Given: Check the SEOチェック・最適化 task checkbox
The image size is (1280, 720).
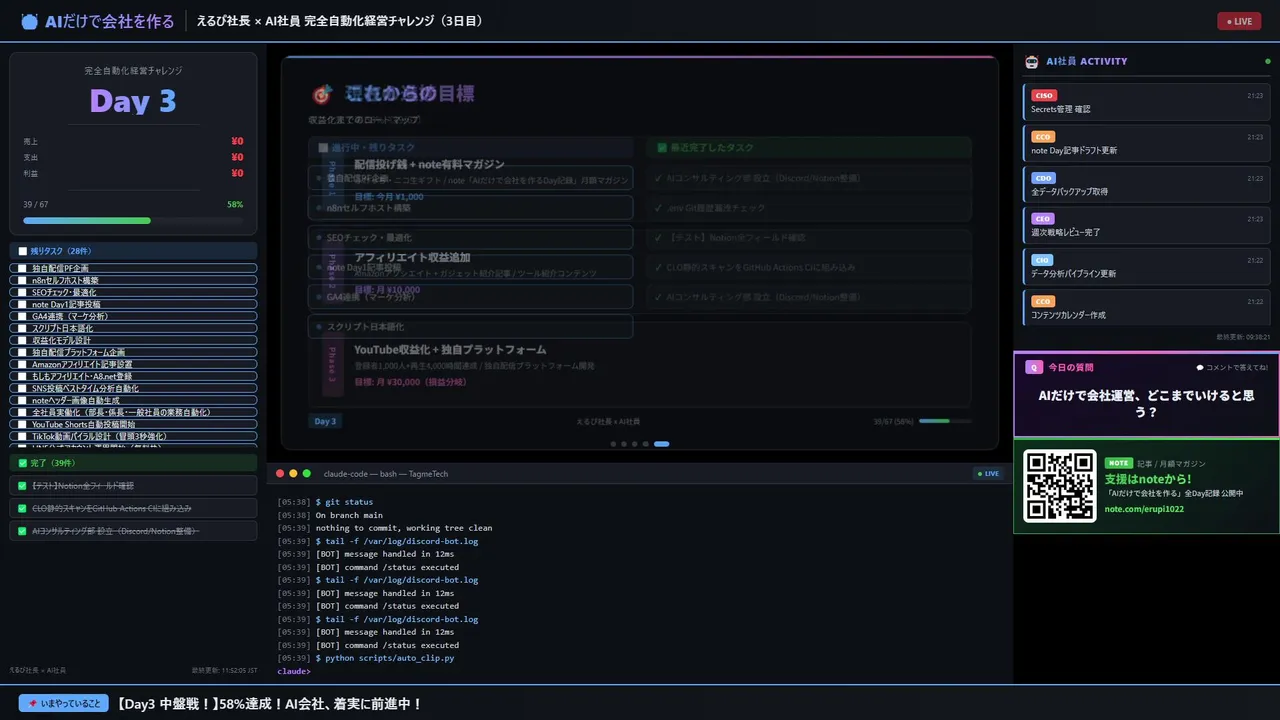Looking at the screenshot, I should (x=22, y=292).
